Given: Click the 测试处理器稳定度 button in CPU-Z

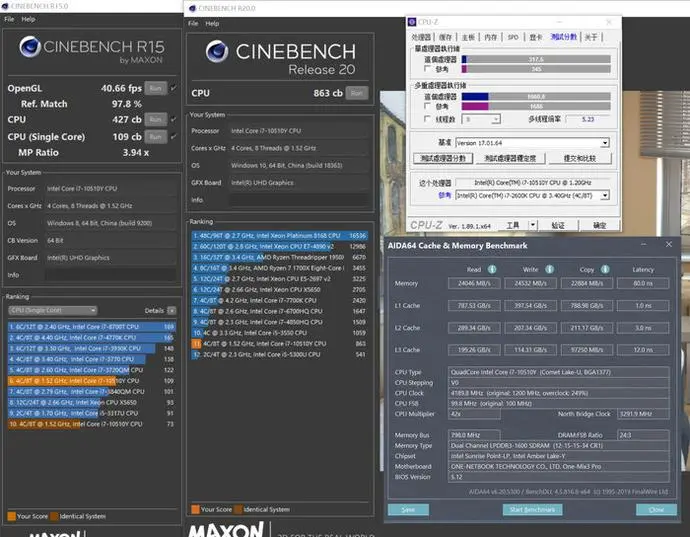Looking at the screenshot, I should [x=510, y=158].
